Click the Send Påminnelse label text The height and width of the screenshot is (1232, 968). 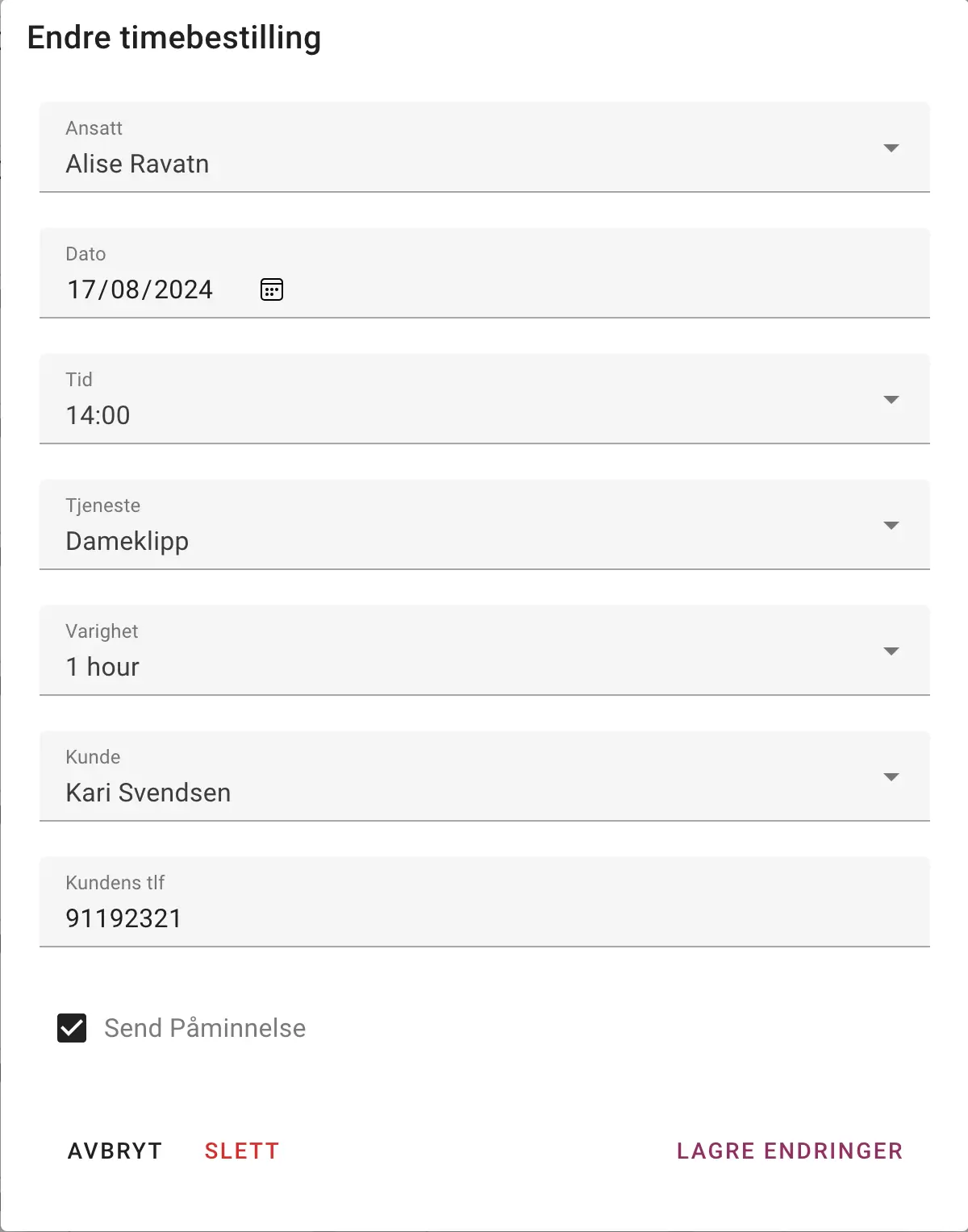(205, 1028)
